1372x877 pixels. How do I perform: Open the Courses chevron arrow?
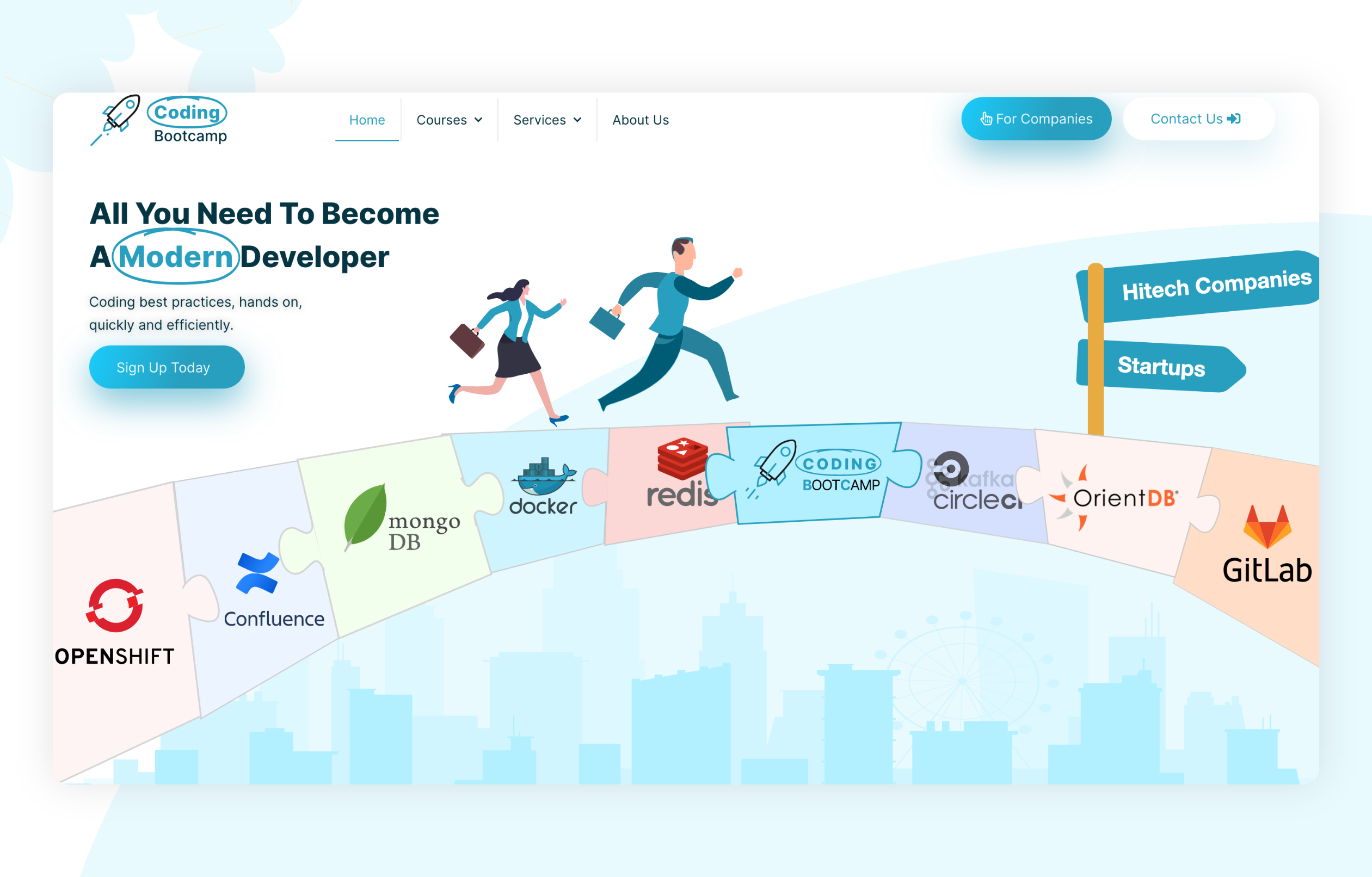point(478,120)
